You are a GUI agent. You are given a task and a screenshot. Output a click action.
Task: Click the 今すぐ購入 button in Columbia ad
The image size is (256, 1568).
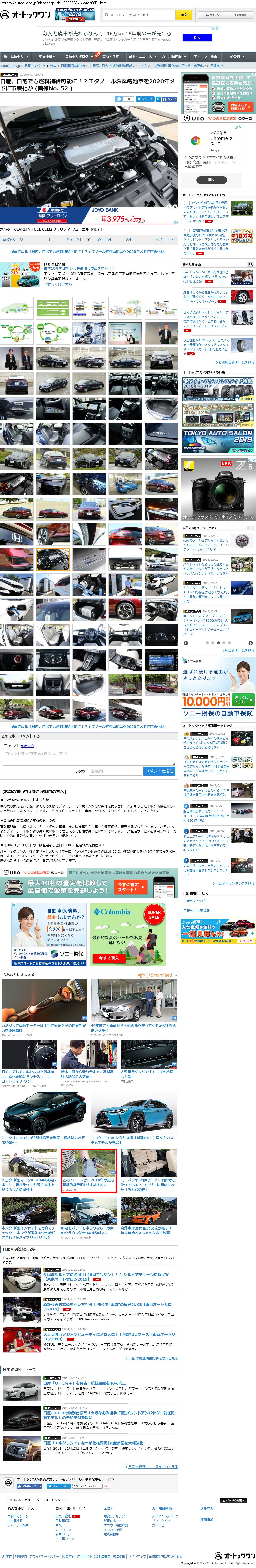(x=109, y=958)
